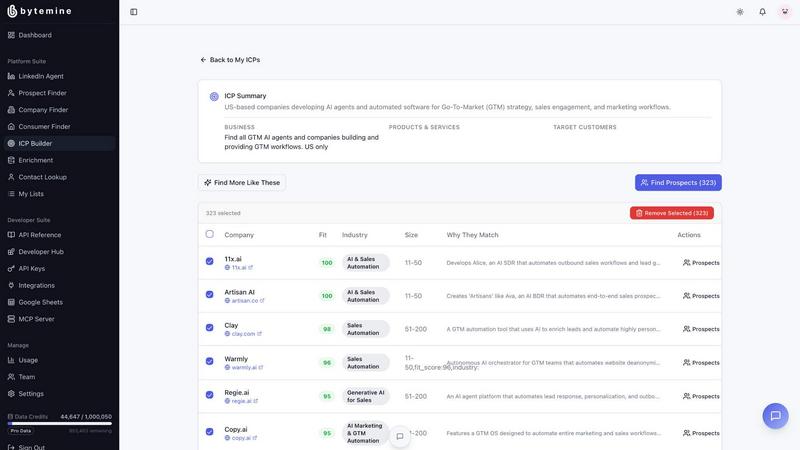Deselect the Warmly company row

click(210, 361)
